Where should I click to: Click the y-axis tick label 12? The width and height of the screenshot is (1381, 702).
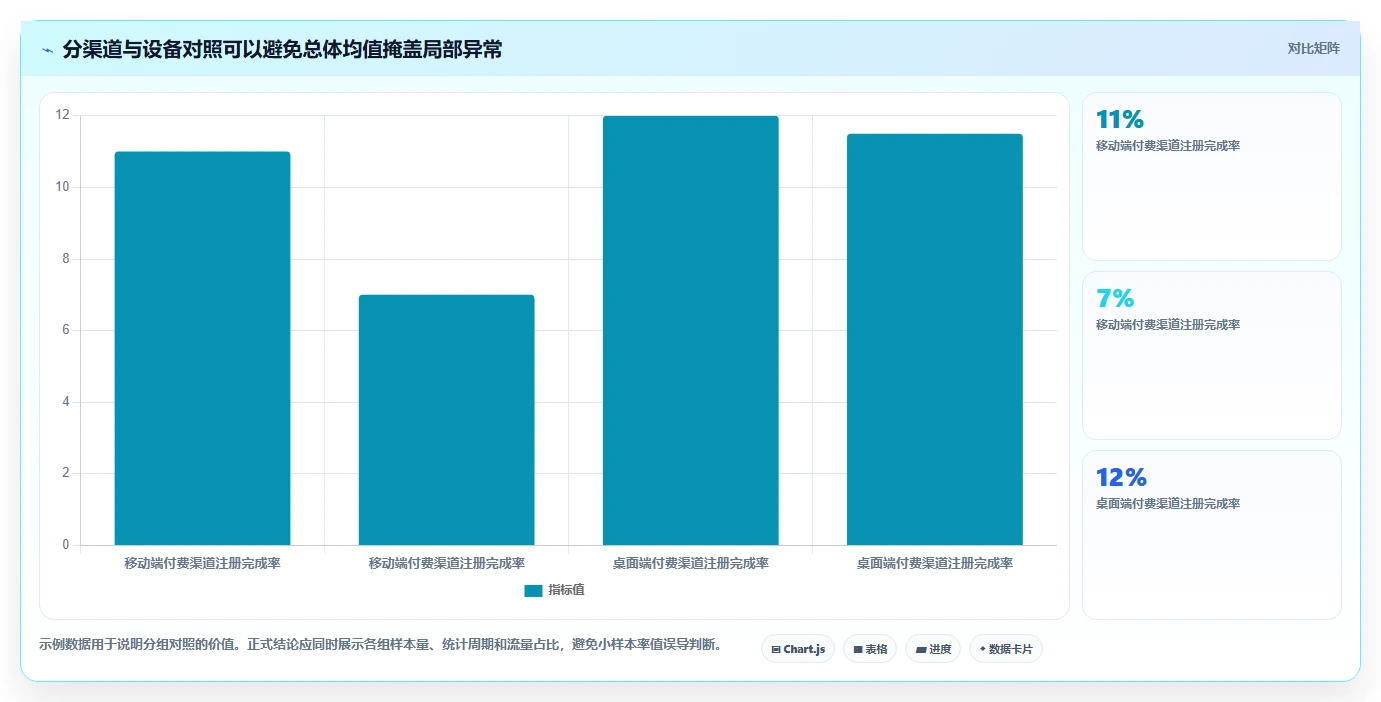[x=63, y=115]
